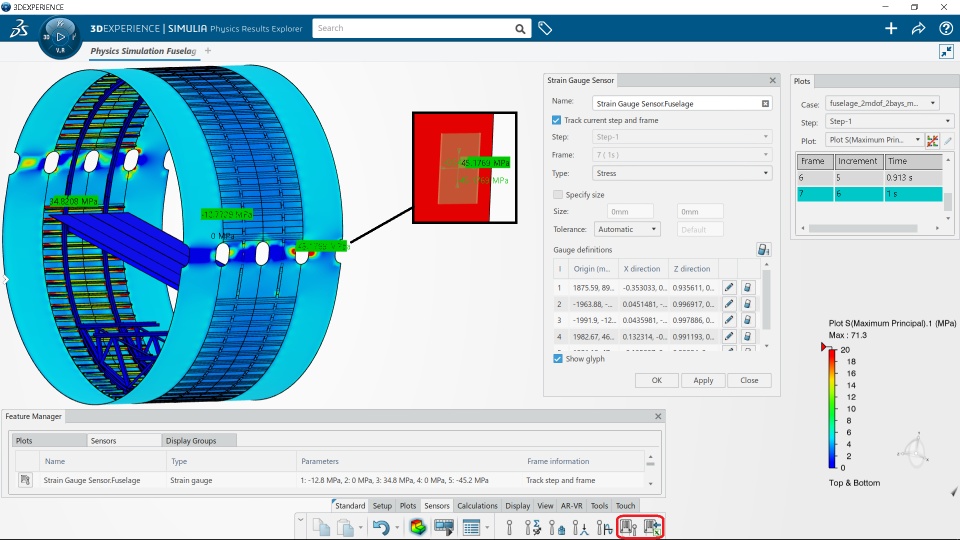
Task: Switch to the Standard toolbar tab
Action: pyautogui.click(x=350, y=506)
